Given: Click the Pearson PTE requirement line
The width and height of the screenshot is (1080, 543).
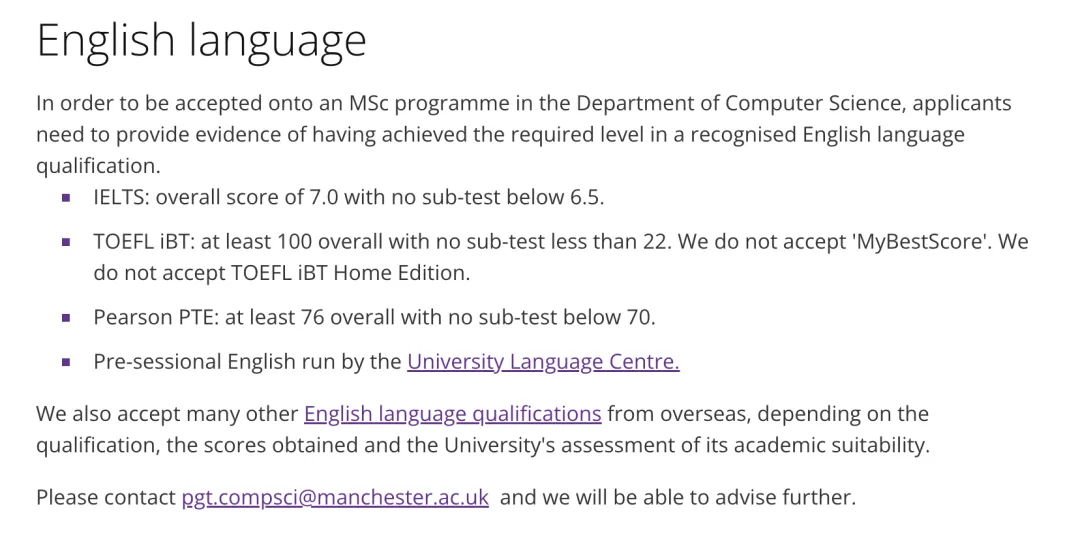Looking at the screenshot, I should pos(374,318).
